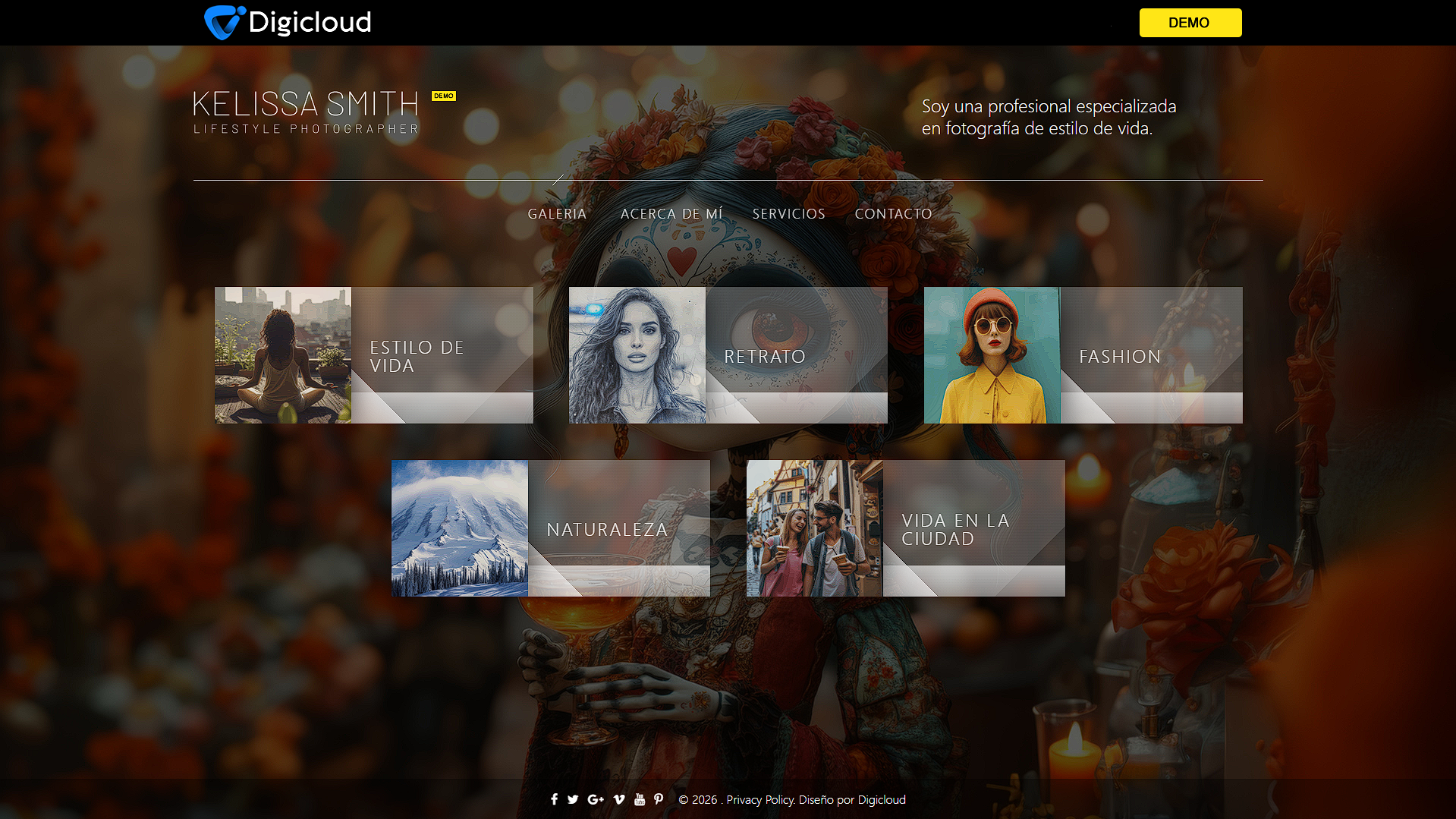Screen dimensions: 1456x819
Task: Click the yellow DEMO badge beside name
Action: click(444, 96)
